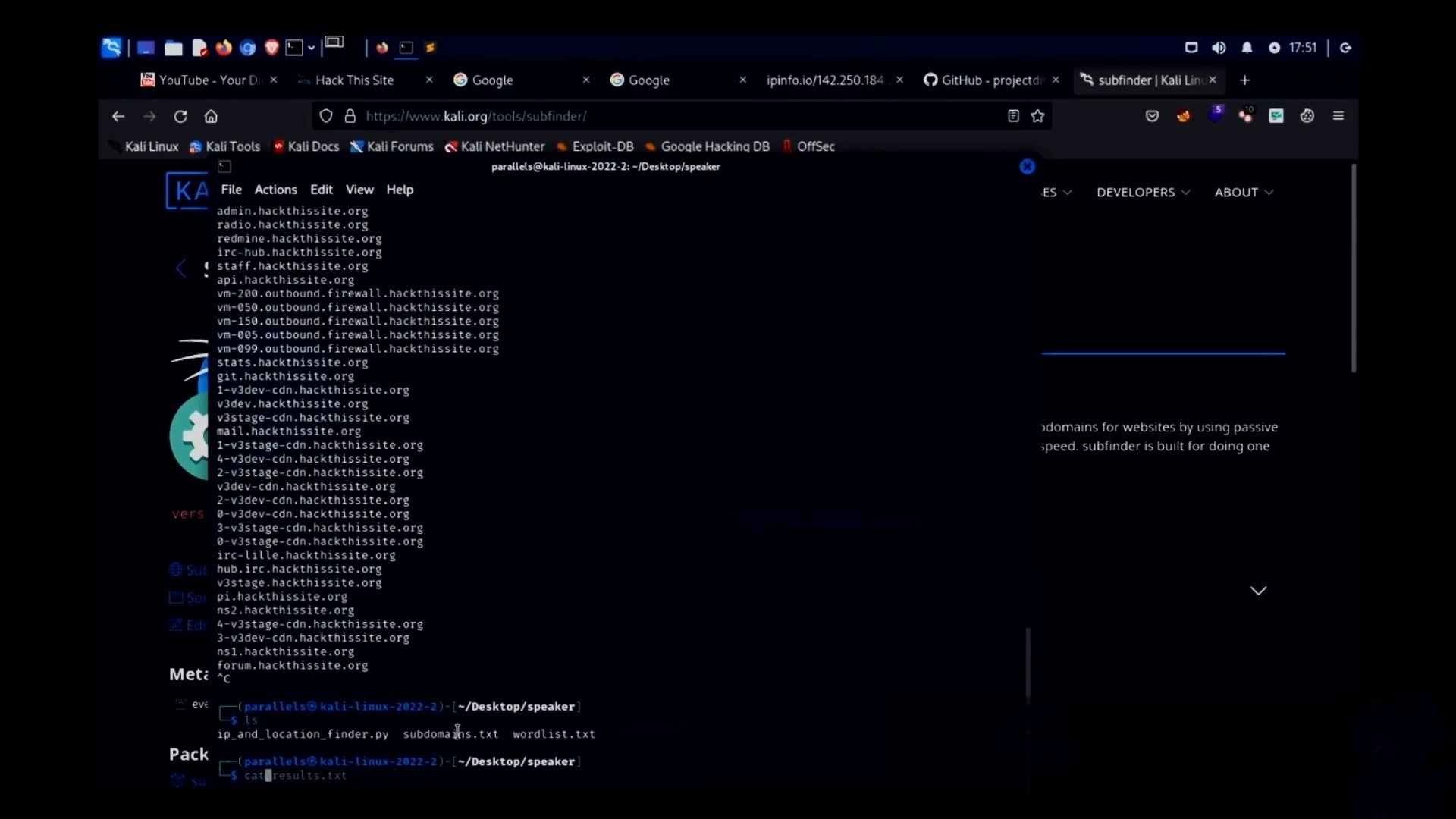Open the terminal File menu
Image resolution: width=1456 pixels, height=819 pixels.
tap(231, 190)
